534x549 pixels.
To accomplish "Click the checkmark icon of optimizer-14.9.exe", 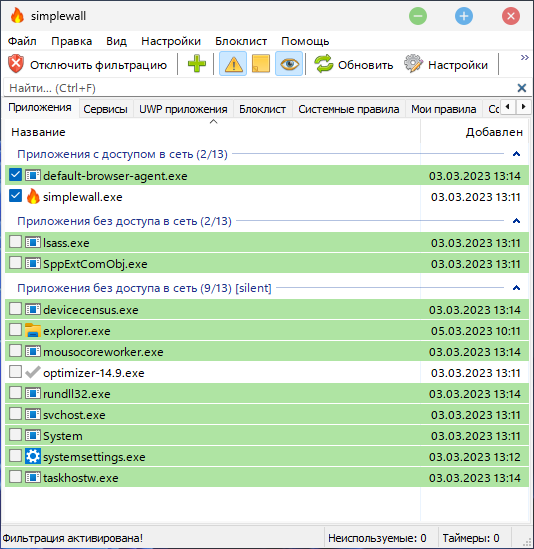I will coord(33,372).
